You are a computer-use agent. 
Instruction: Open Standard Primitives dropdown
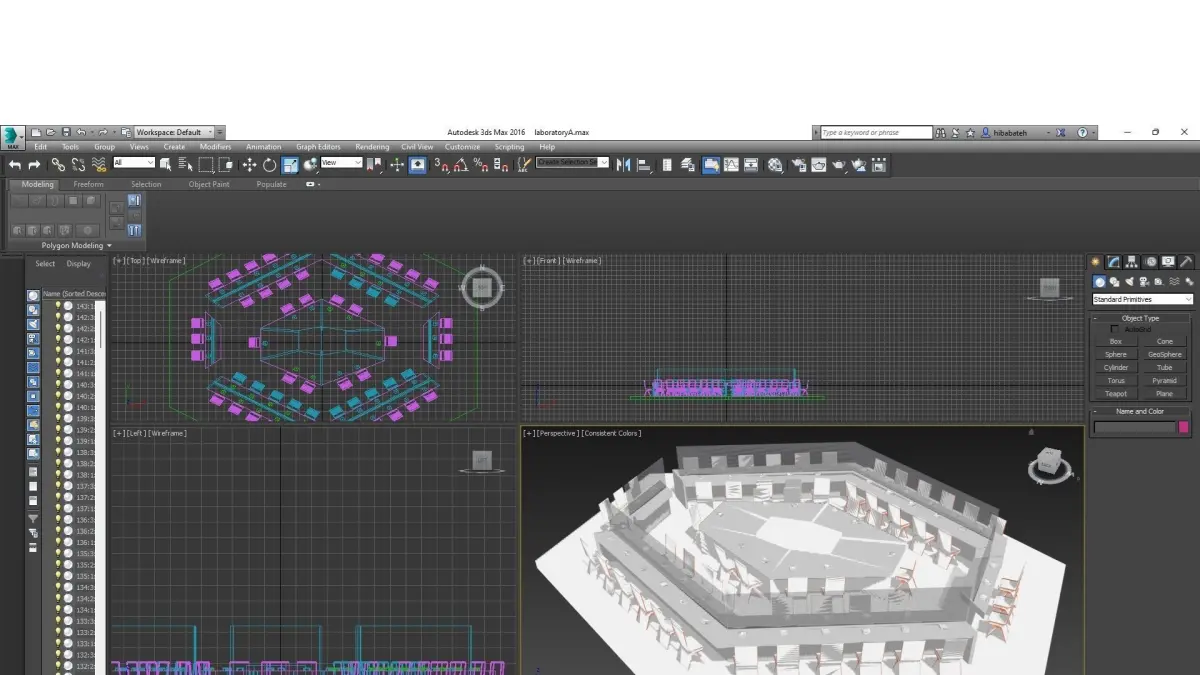pyautogui.click(x=1142, y=299)
